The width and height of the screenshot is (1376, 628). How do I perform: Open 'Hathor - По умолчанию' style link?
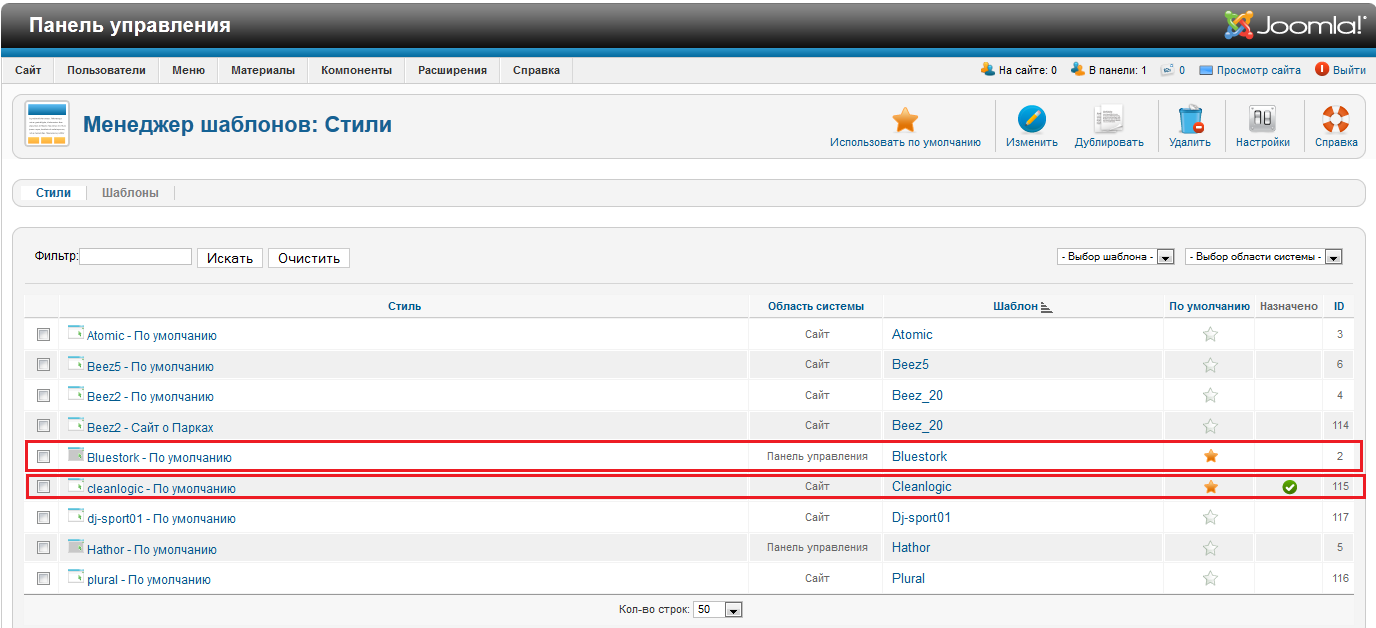pyautogui.click(x=151, y=550)
